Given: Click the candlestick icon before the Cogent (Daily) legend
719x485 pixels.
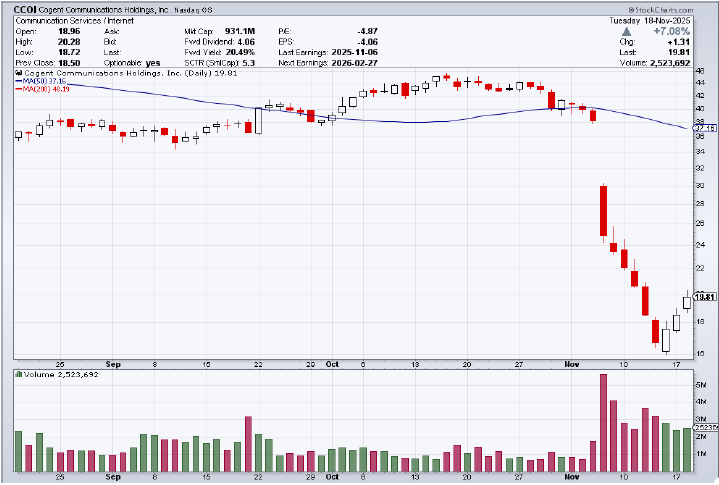Looking at the screenshot, I should [19, 73].
